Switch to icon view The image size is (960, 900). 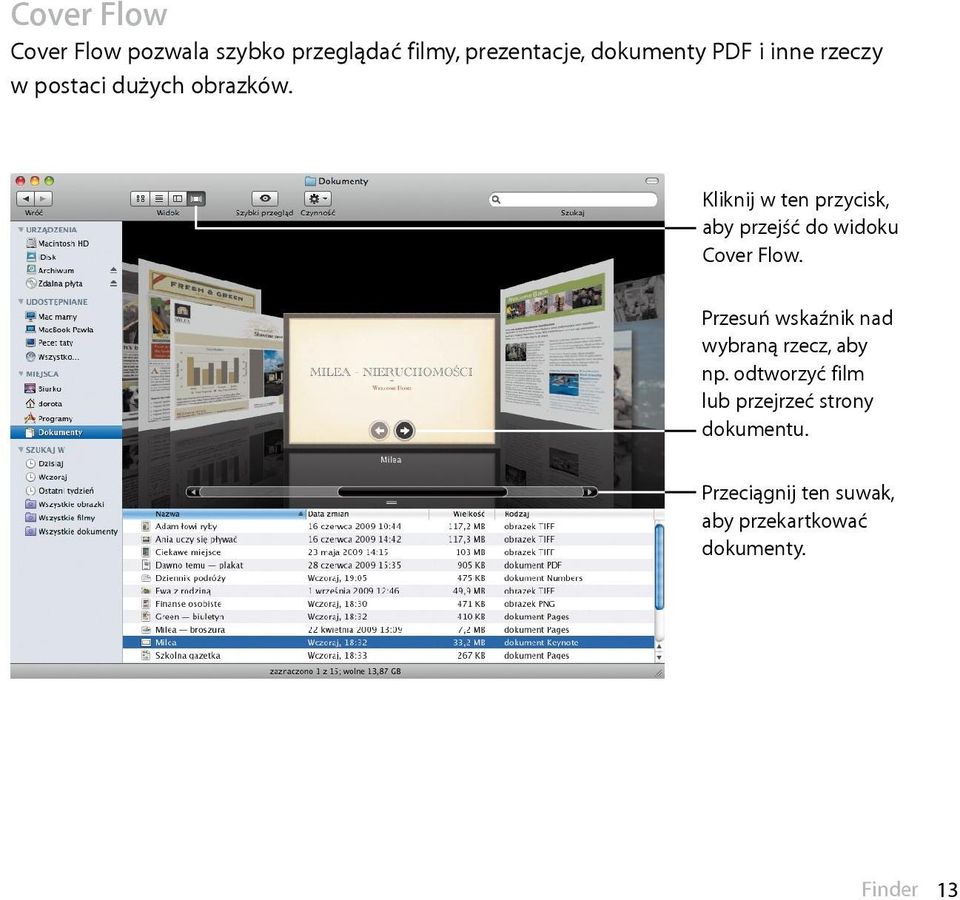[x=140, y=198]
